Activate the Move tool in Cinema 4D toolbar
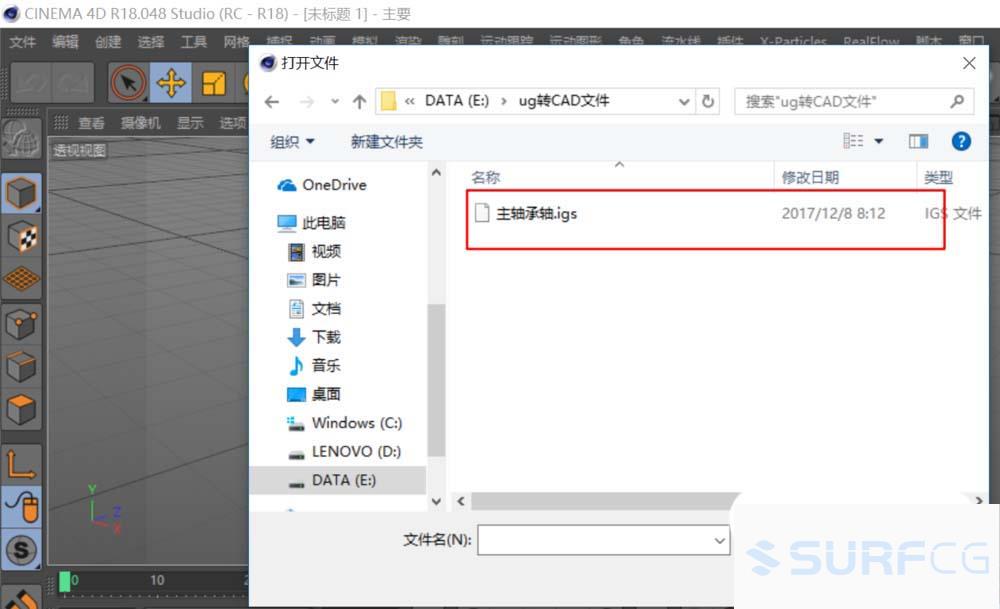Image resolution: width=1000 pixels, height=609 pixels. click(x=171, y=83)
